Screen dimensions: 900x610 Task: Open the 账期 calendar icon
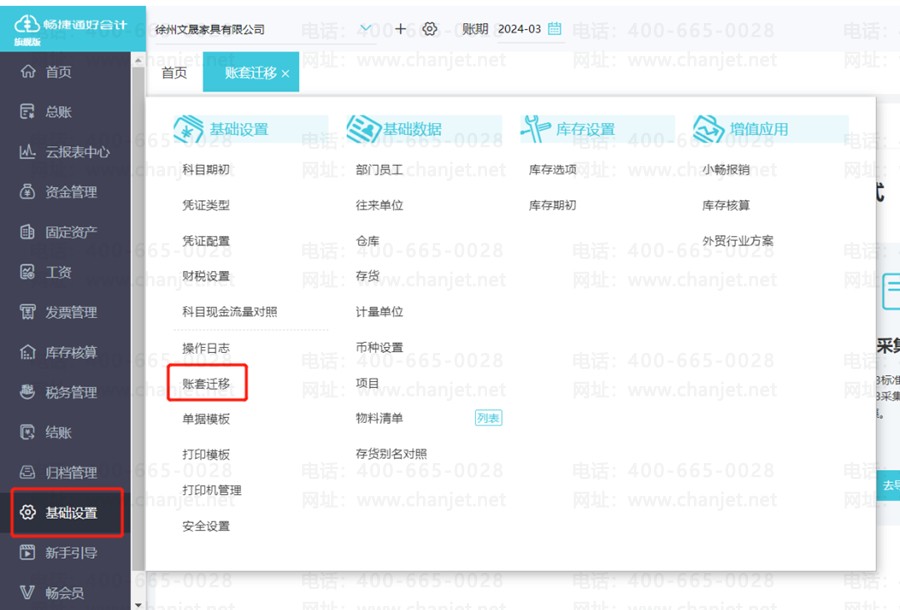[554, 28]
